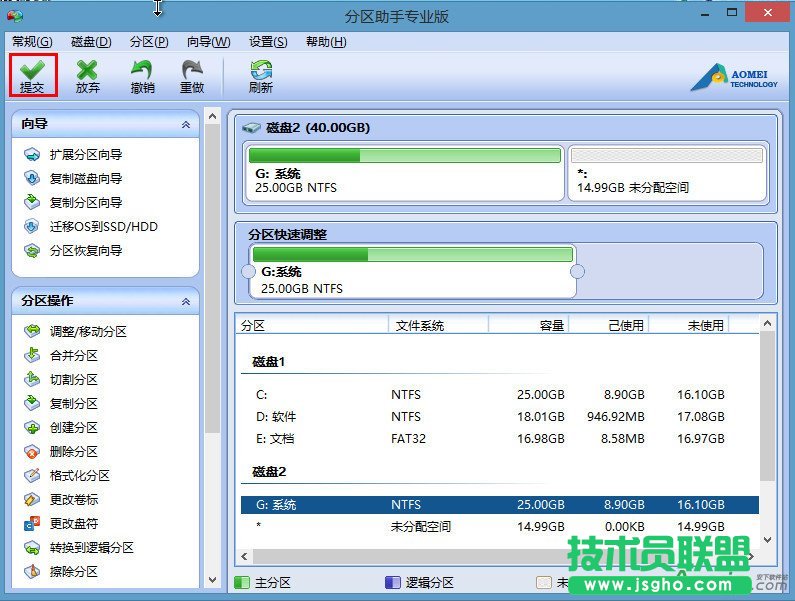Open the 设置(S) menu
The width and height of the screenshot is (795, 601).
click(x=268, y=42)
